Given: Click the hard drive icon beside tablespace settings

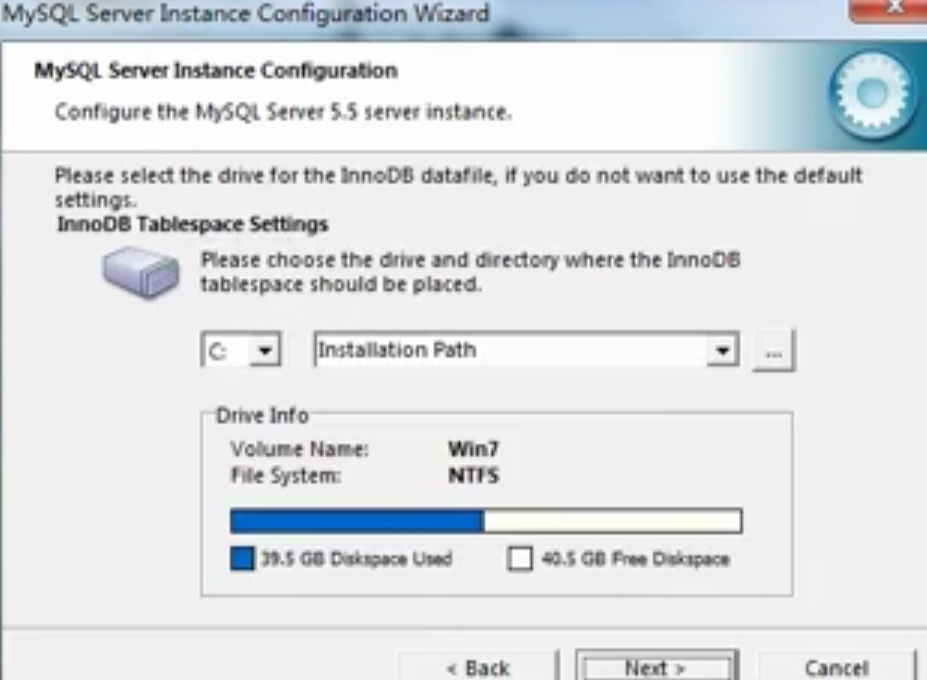Looking at the screenshot, I should (x=141, y=273).
